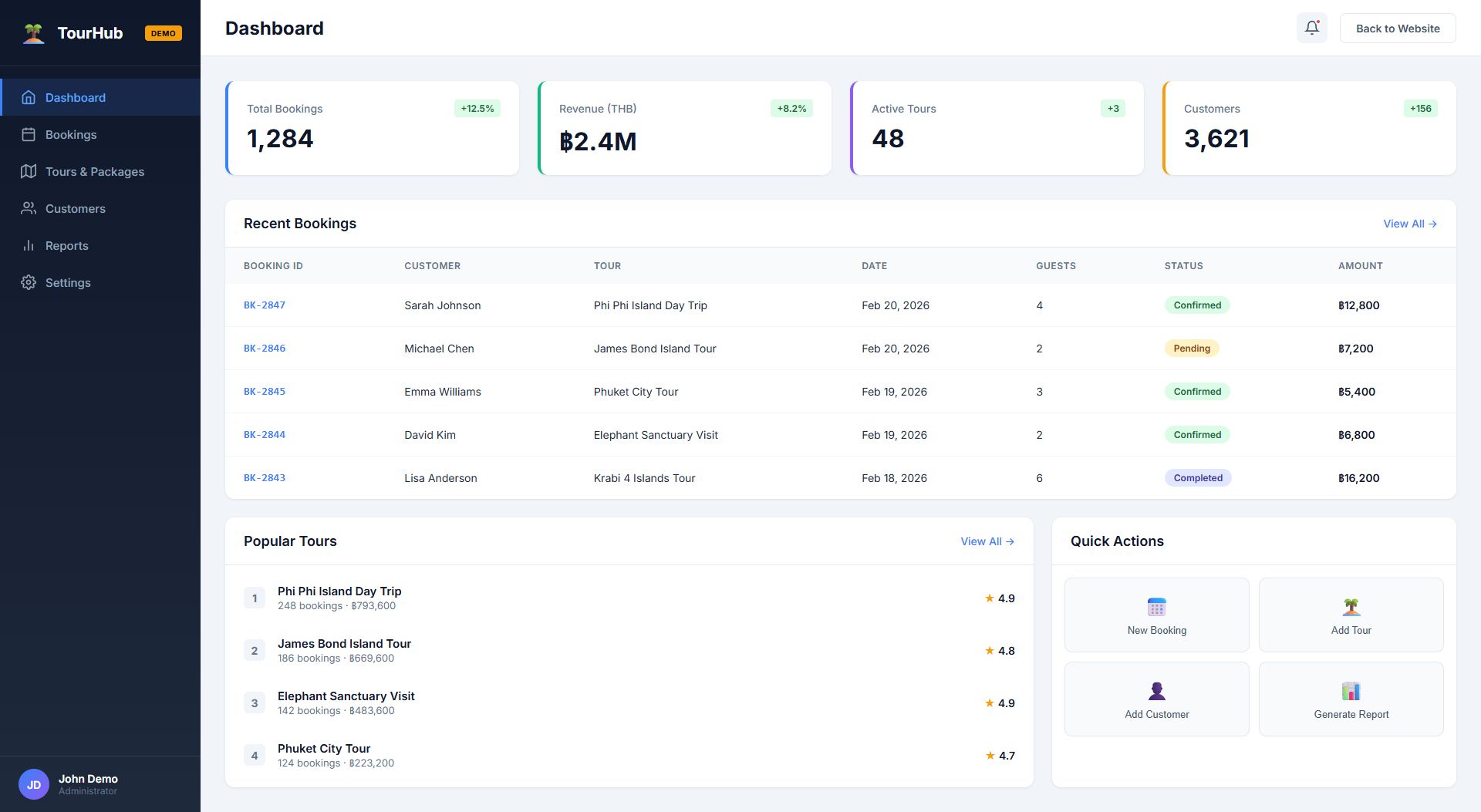Image resolution: width=1481 pixels, height=812 pixels.
Task: Click the DEMO badge next to TourHub
Action: tap(164, 33)
